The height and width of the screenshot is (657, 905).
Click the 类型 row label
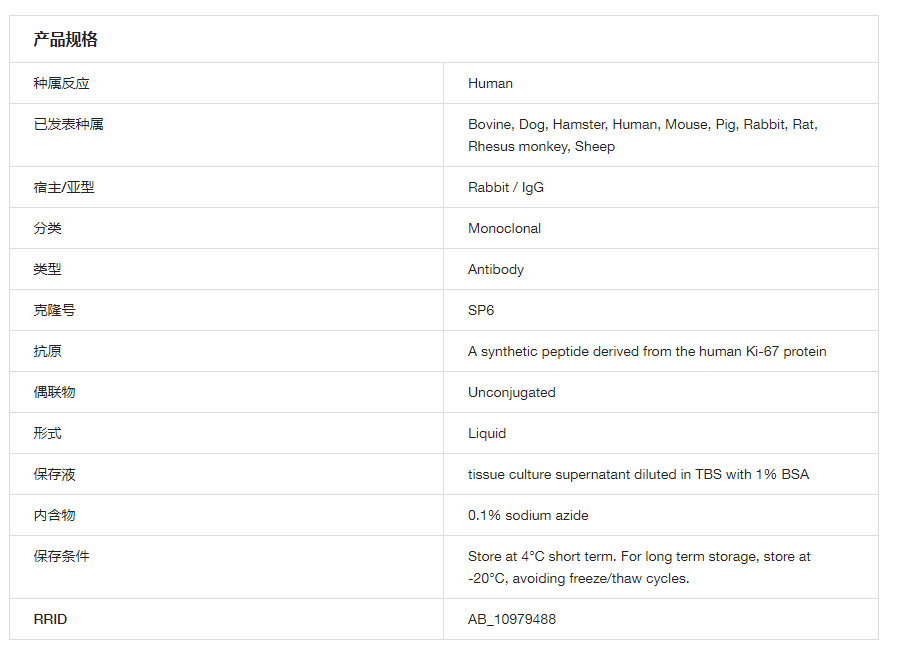pos(47,269)
